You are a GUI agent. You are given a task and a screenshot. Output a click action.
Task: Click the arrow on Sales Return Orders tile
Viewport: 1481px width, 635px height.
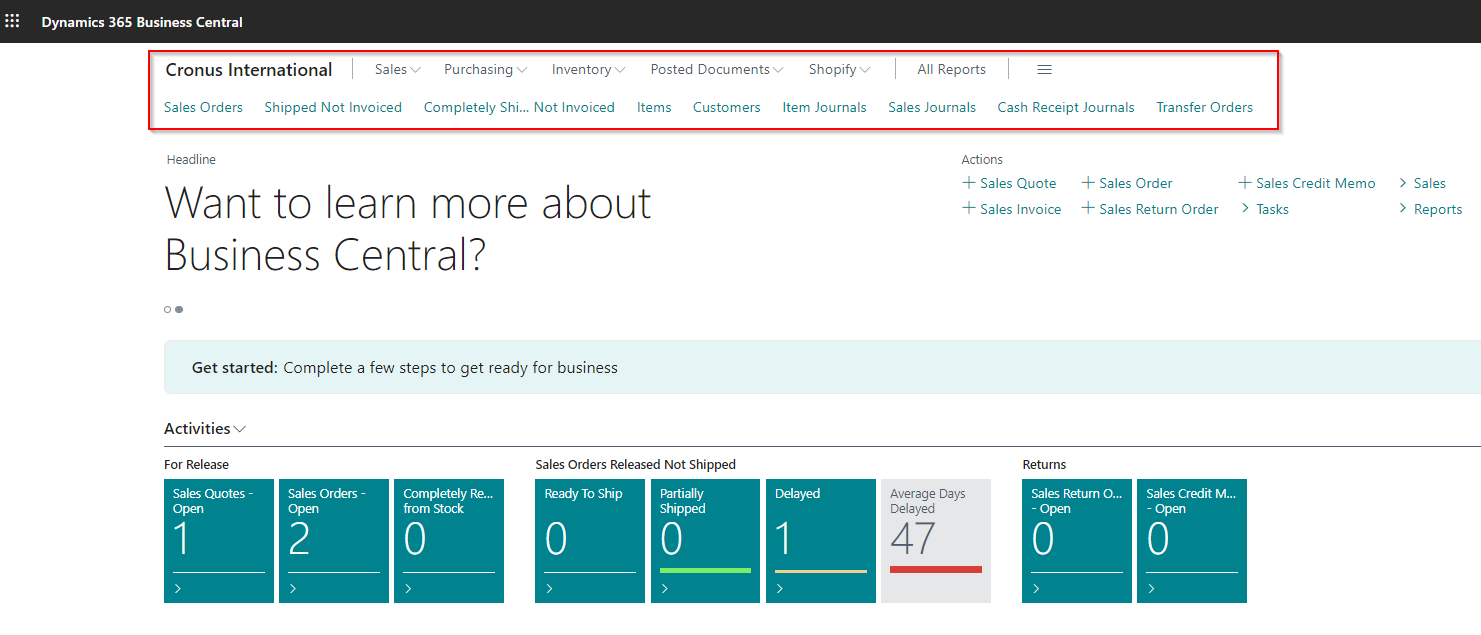tap(1036, 589)
